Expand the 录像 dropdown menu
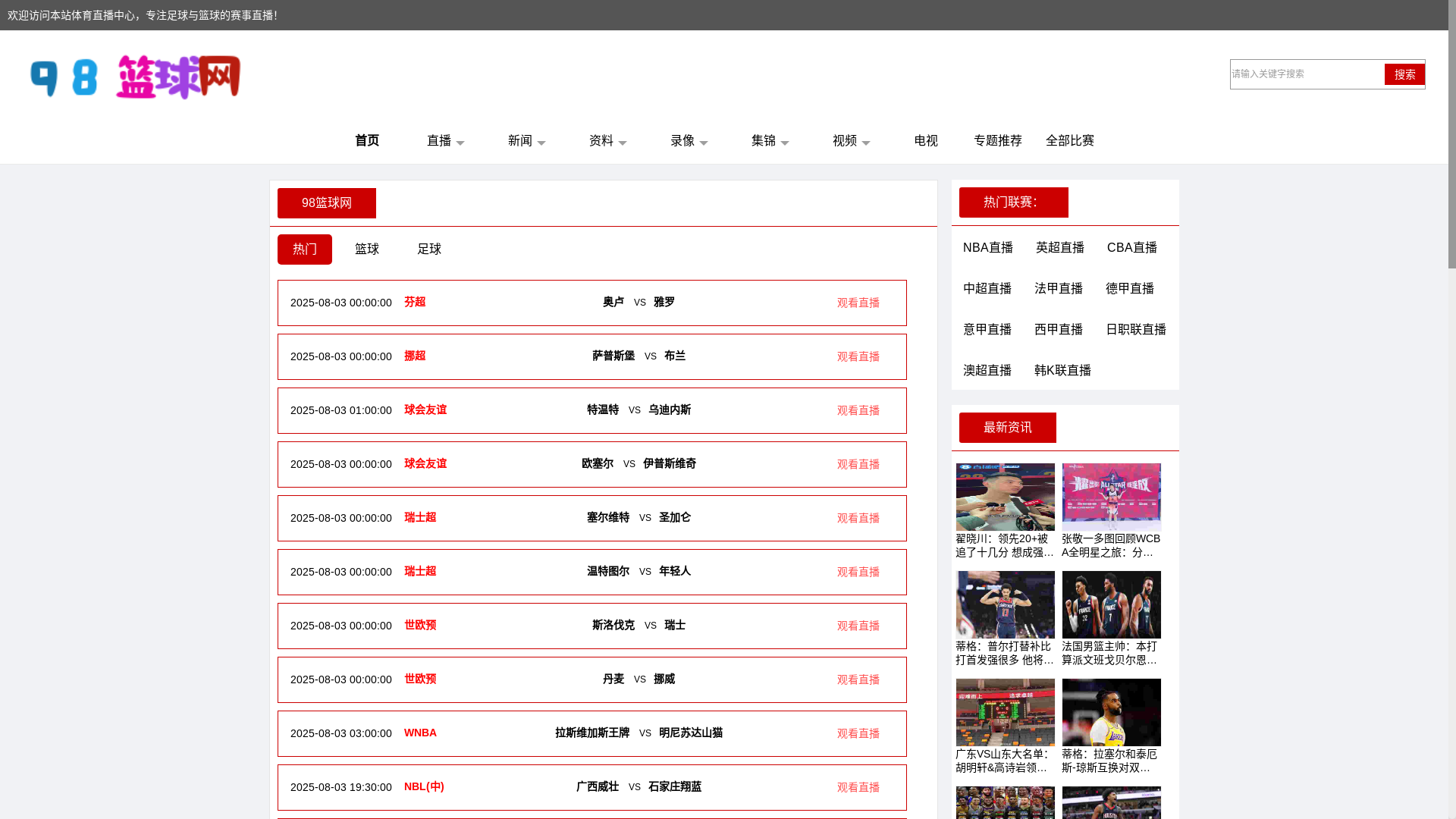1456x819 pixels. (689, 141)
